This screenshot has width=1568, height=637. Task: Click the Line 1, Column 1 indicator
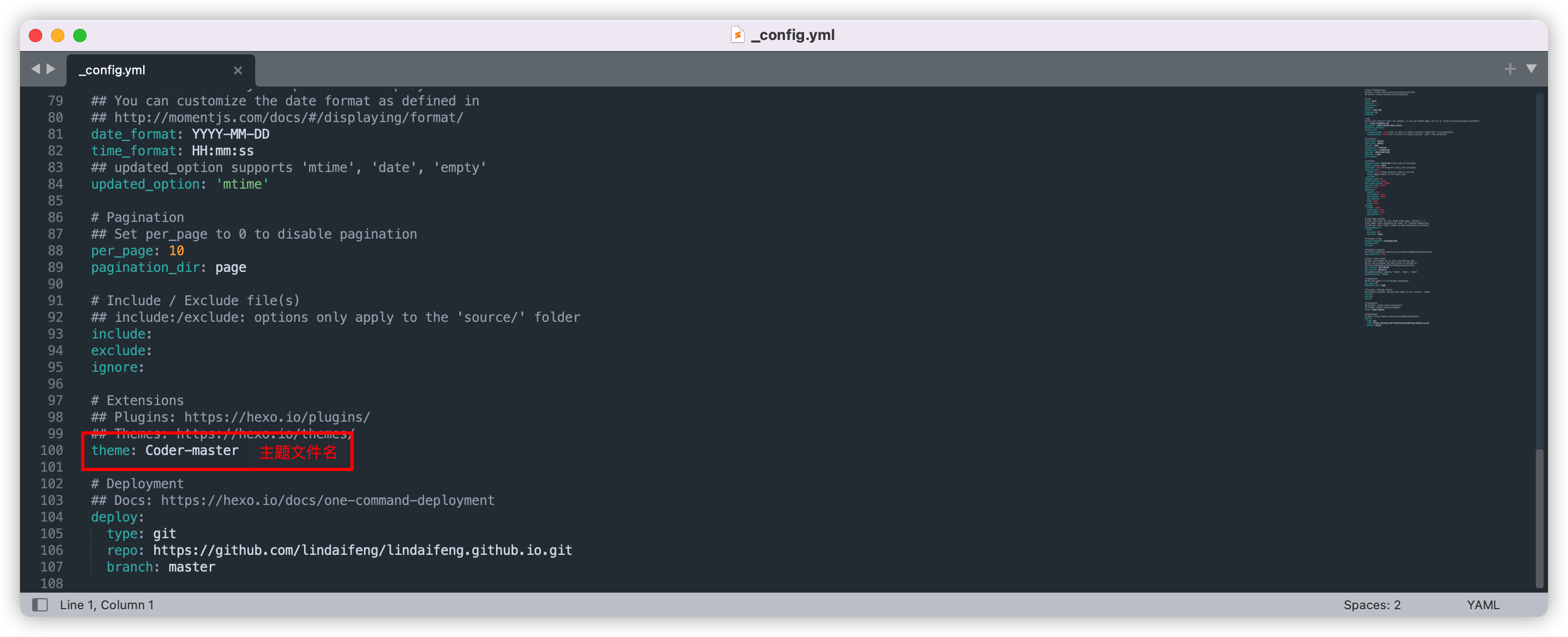(107, 605)
